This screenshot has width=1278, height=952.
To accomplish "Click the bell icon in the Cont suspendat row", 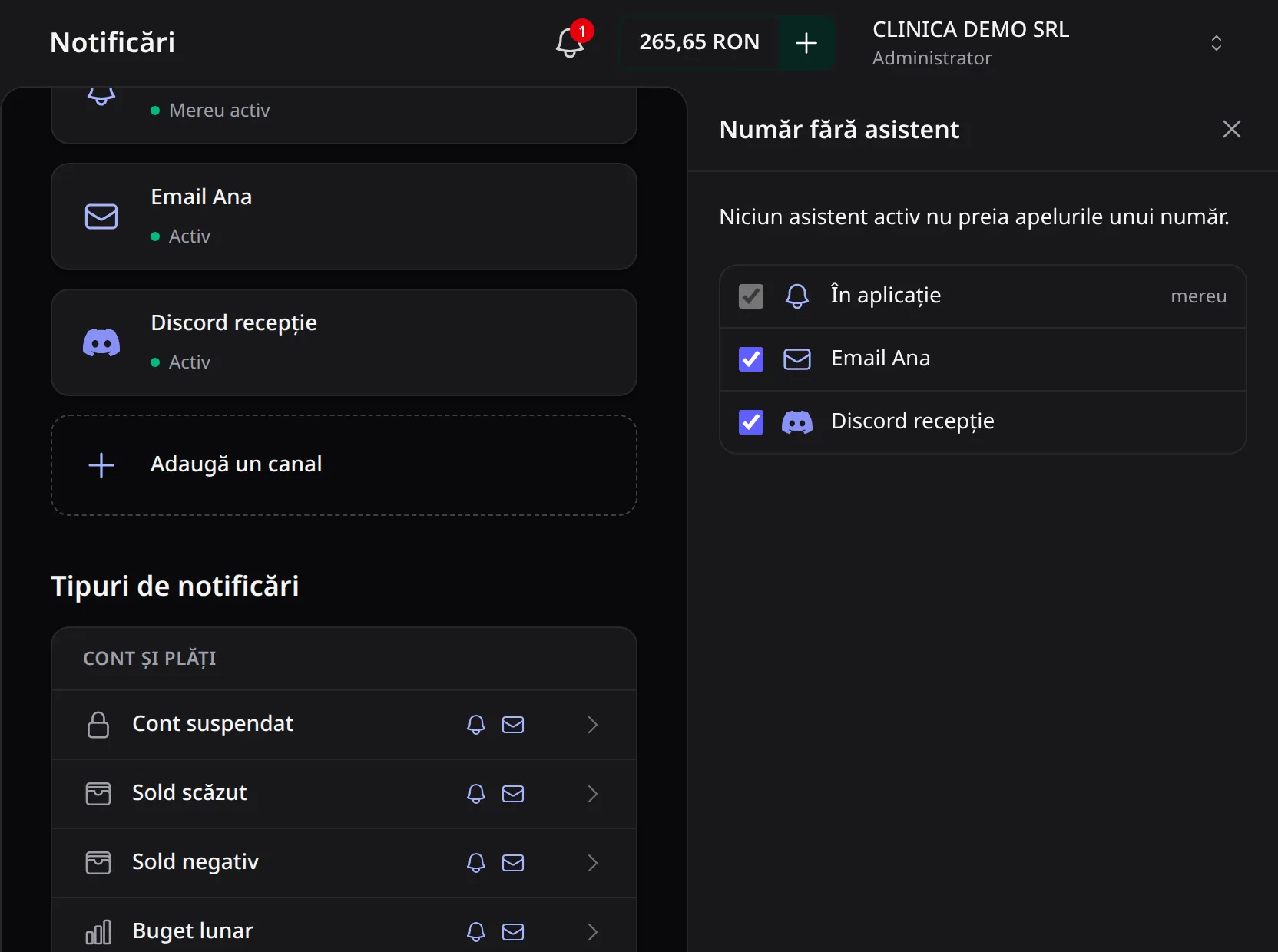I will pos(476,725).
